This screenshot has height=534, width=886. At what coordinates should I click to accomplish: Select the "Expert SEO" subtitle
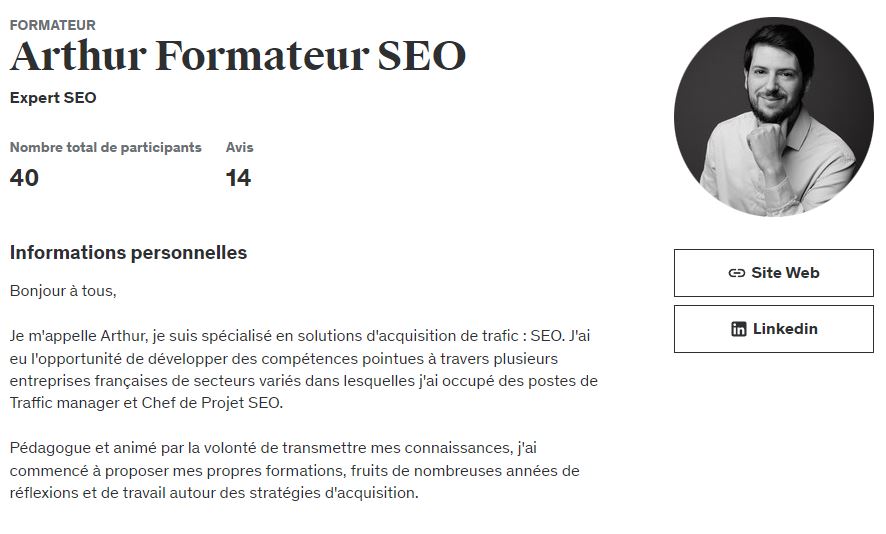click(x=53, y=98)
